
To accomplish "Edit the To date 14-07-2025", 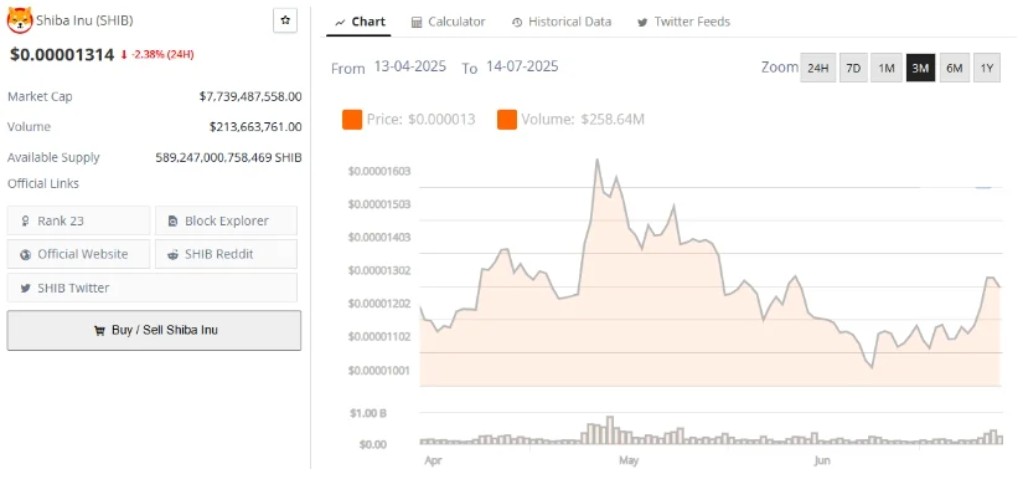I will (522, 67).
